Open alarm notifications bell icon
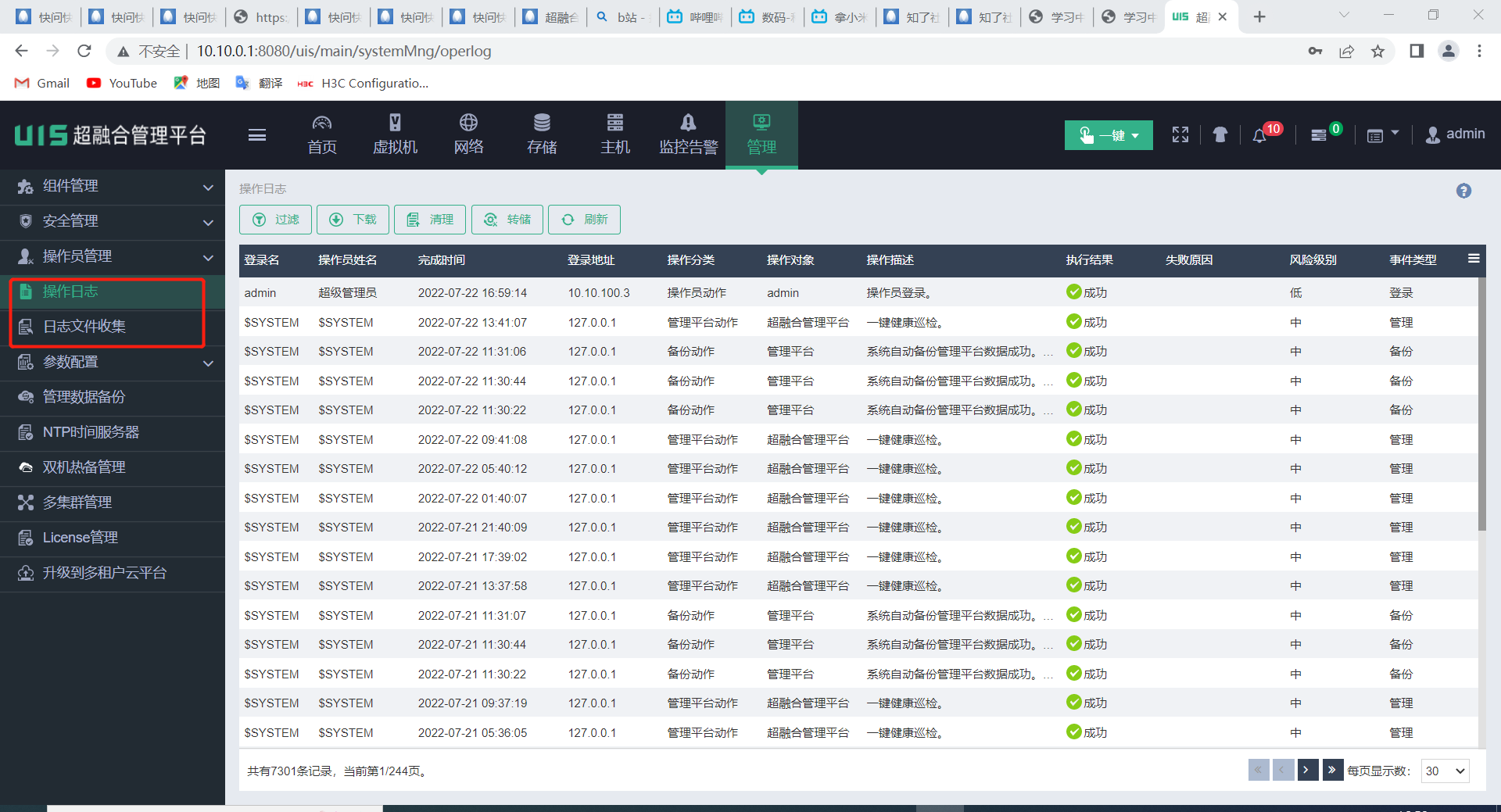 coord(1259,135)
